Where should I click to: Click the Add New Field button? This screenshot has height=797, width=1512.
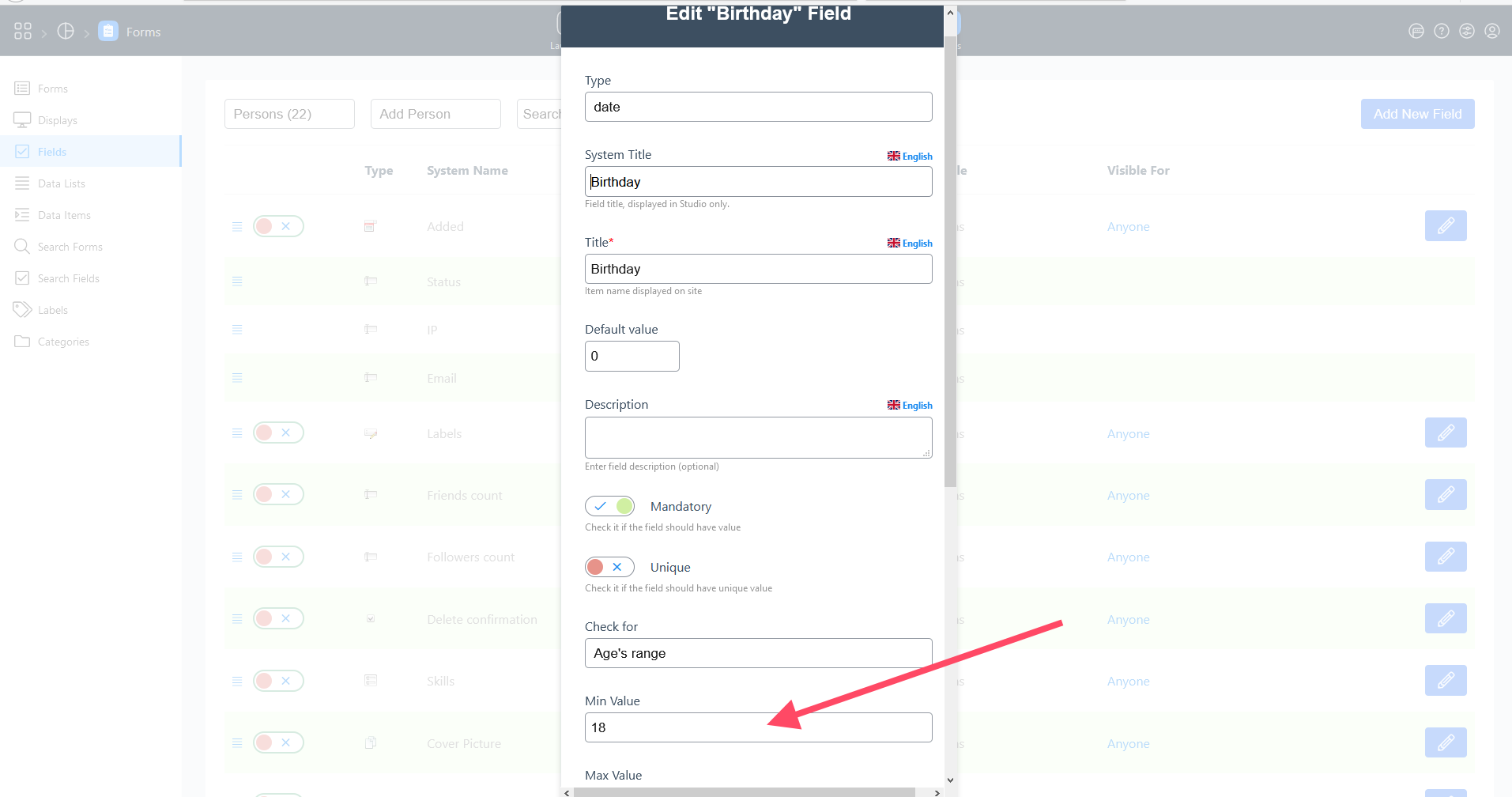[x=1417, y=114]
